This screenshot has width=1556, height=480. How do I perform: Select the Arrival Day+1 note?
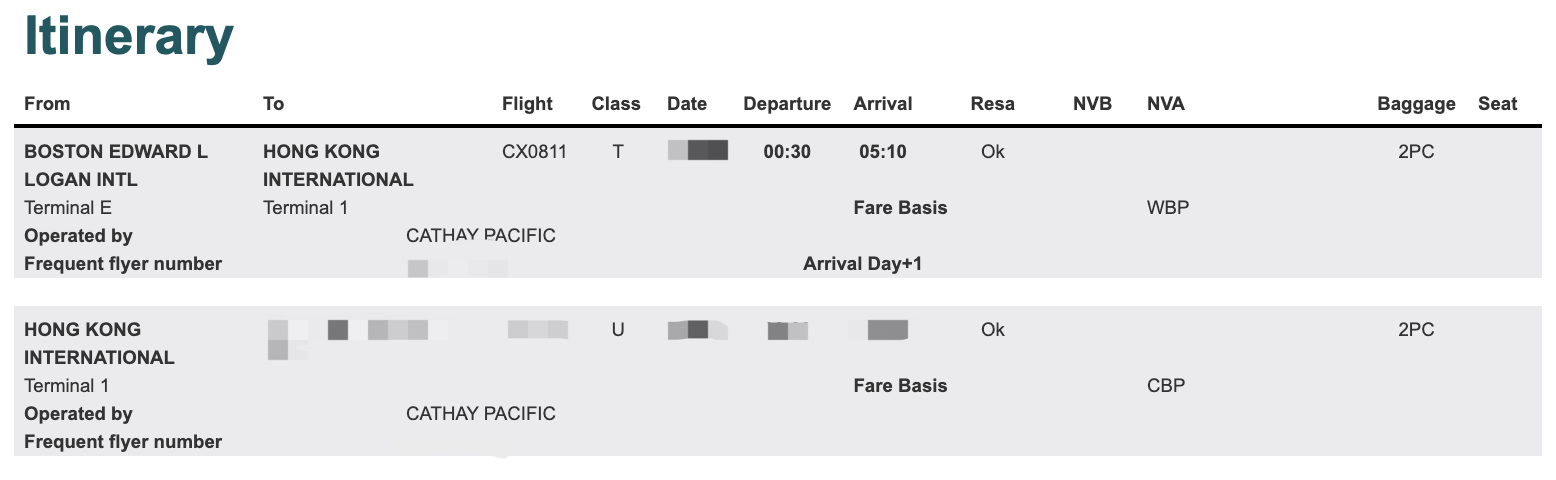tap(863, 264)
